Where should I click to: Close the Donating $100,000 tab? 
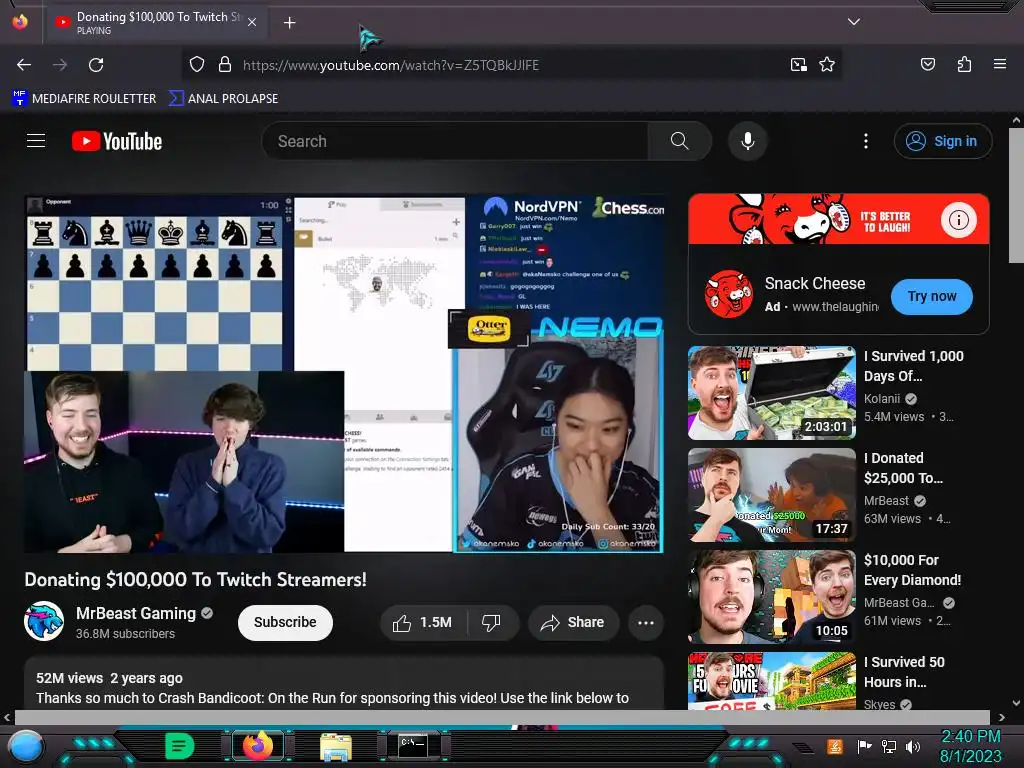252,22
